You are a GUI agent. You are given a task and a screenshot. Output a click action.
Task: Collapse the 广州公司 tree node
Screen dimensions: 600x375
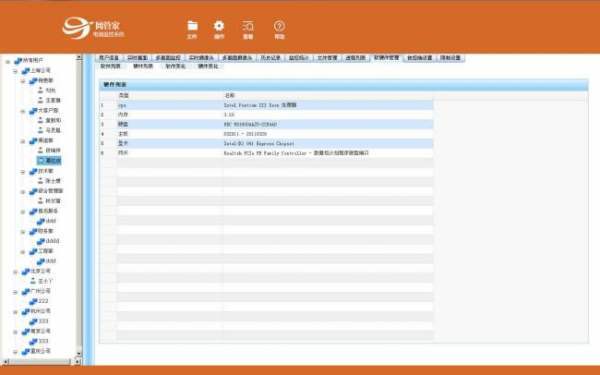tap(15, 292)
